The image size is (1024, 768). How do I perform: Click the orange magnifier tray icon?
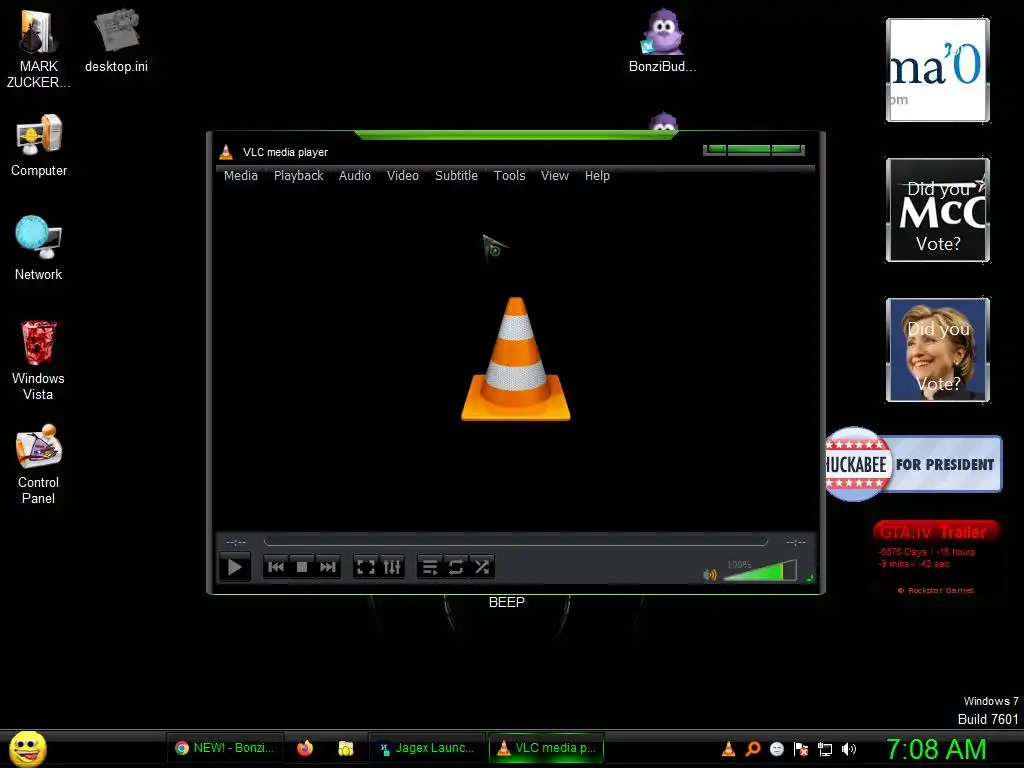coord(752,749)
